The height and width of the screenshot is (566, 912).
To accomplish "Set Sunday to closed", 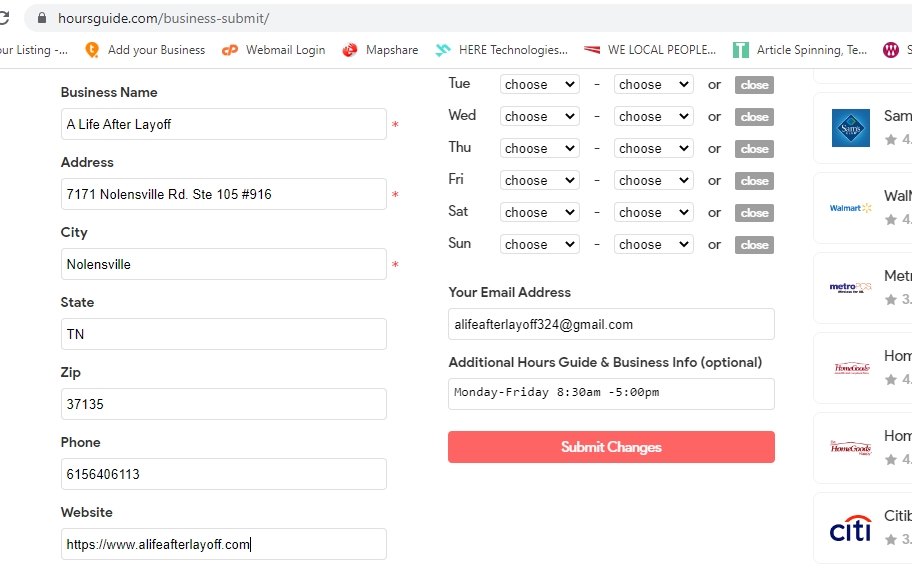I will (754, 245).
